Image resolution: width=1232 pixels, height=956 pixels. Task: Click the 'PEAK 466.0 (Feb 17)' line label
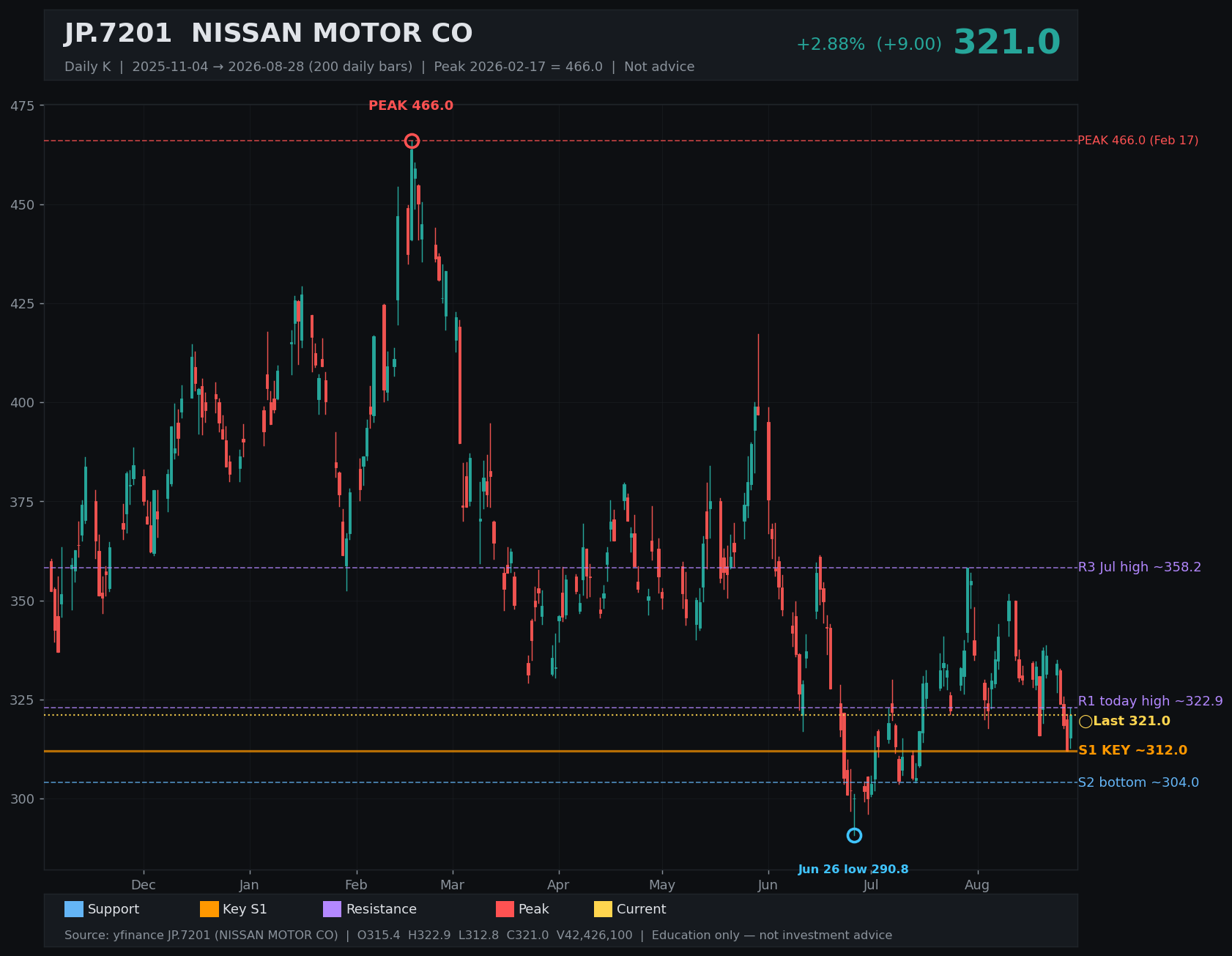pos(1138,141)
